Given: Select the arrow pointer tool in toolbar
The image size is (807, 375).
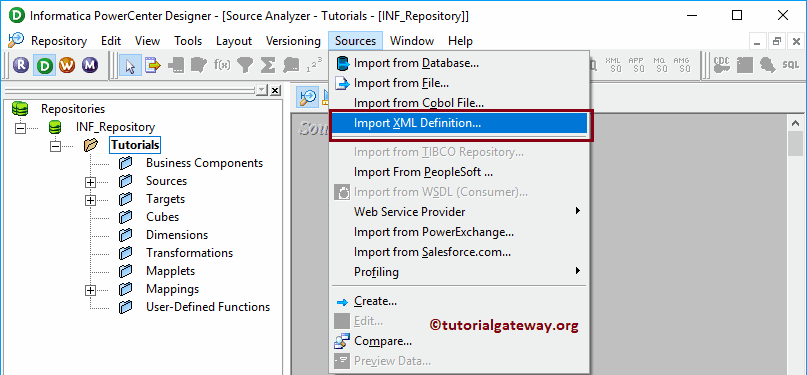Looking at the screenshot, I should (130, 65).
